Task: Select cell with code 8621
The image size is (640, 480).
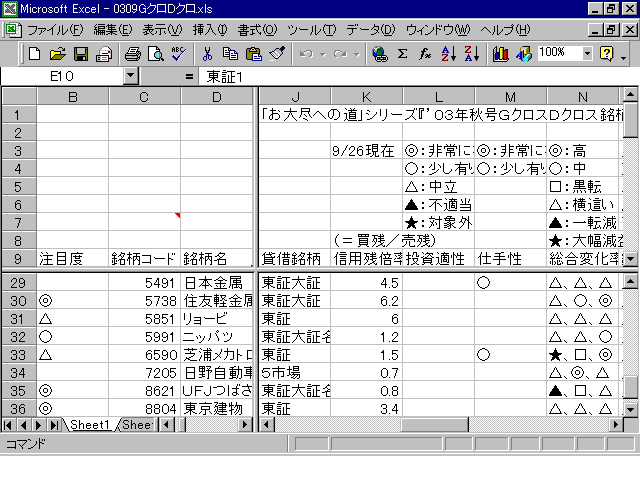Action: [144, 391]
